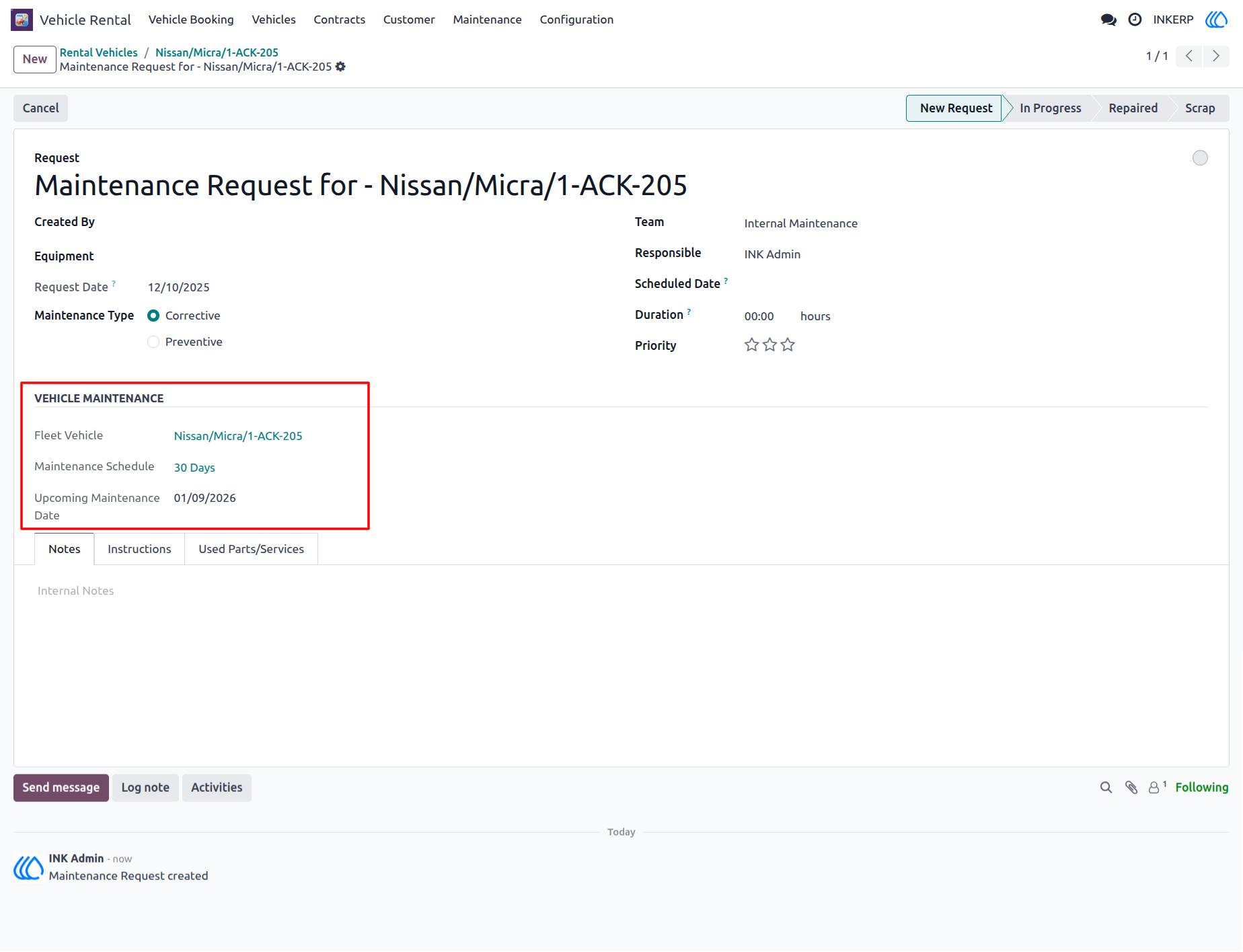Open Fleet Vehicle Nissan/Micra/1-ACK-205 link

(x=238, y=436)
